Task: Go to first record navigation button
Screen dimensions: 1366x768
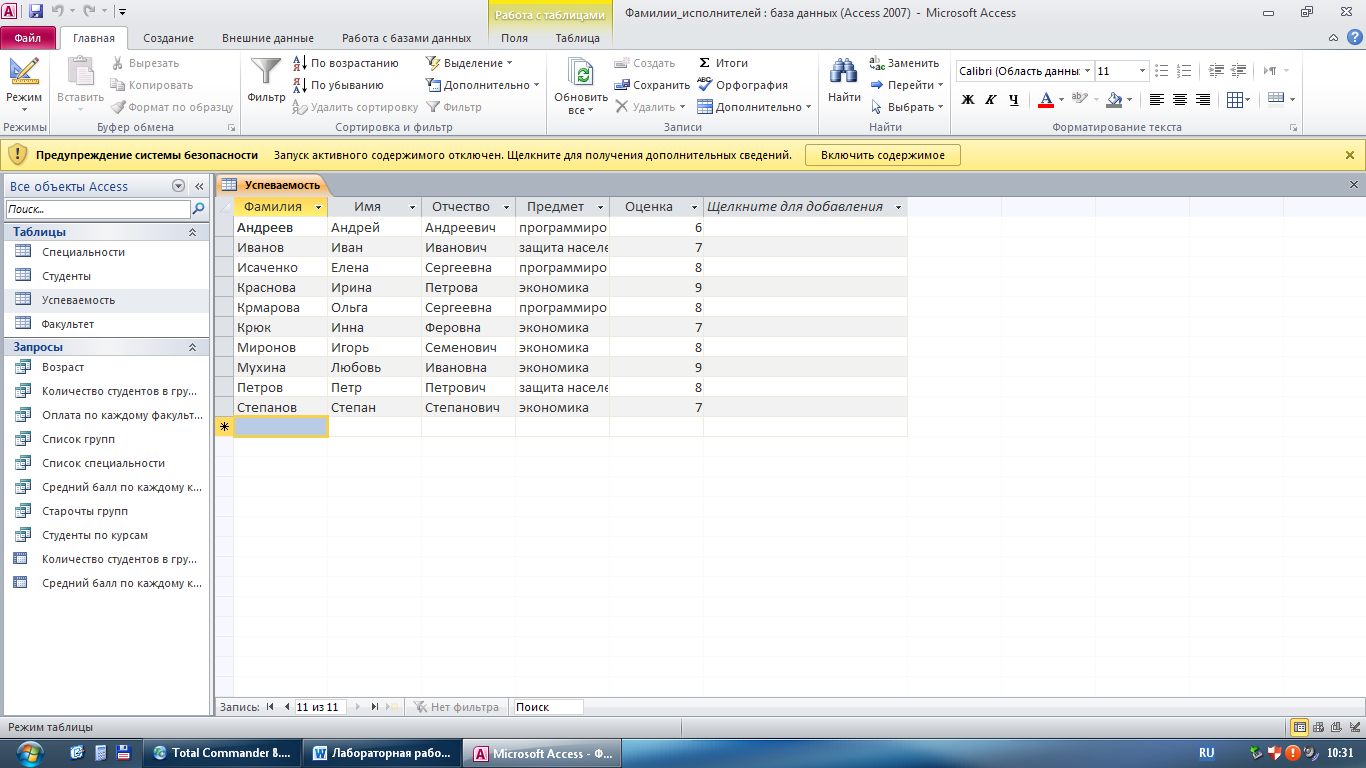Action: (270, 706)
